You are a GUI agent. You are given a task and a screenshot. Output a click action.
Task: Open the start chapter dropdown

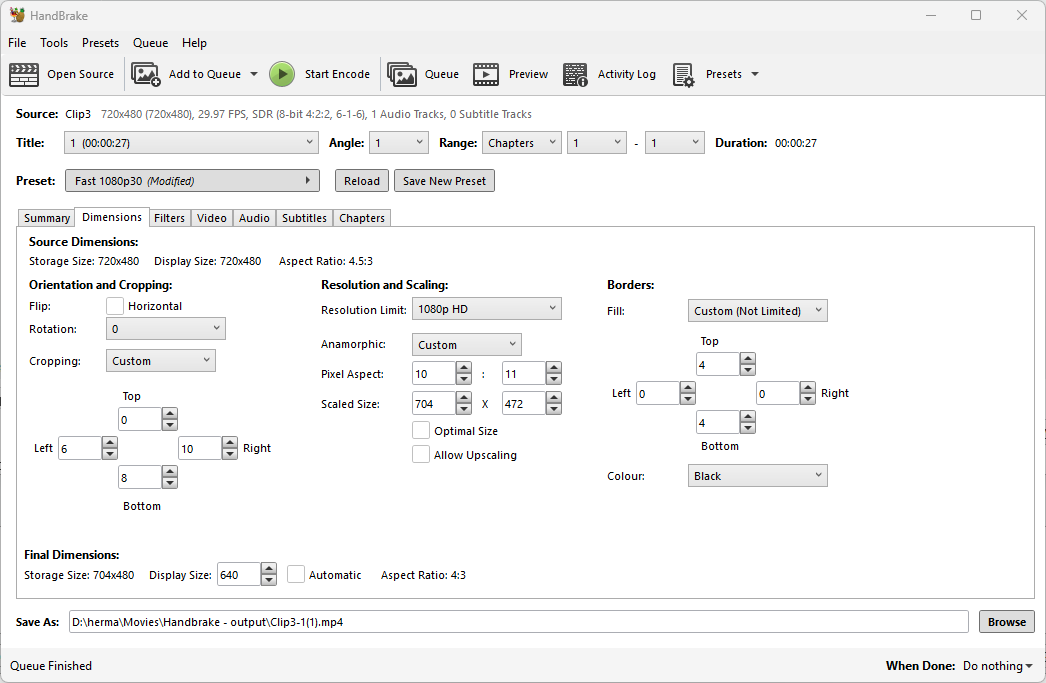point(597,143)
